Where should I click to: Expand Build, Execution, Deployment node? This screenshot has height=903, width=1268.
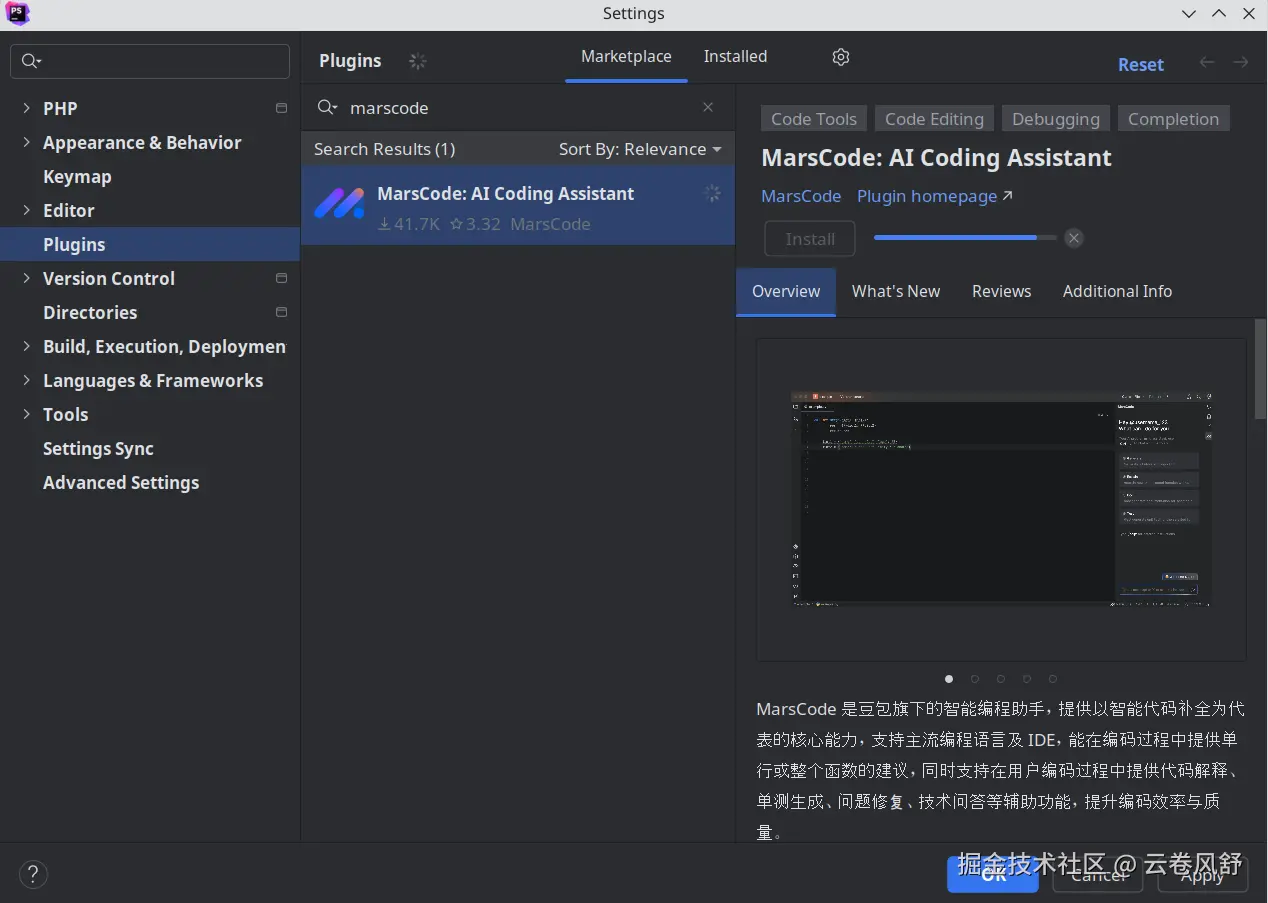pos(26,346)
